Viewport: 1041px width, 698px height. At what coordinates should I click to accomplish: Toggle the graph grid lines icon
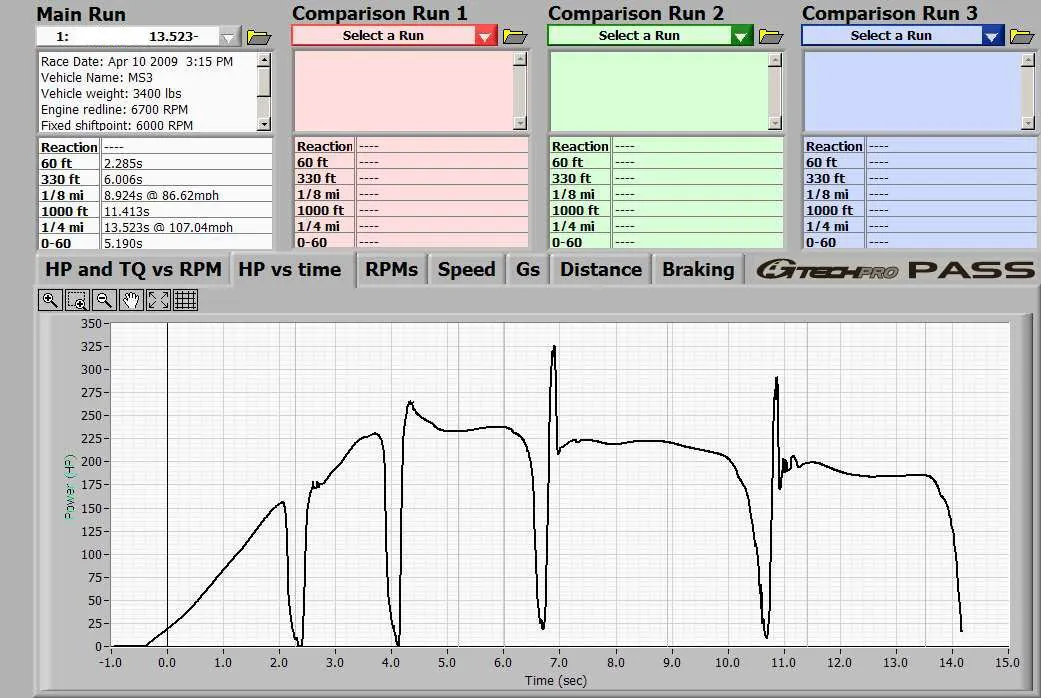coord(185,300)
